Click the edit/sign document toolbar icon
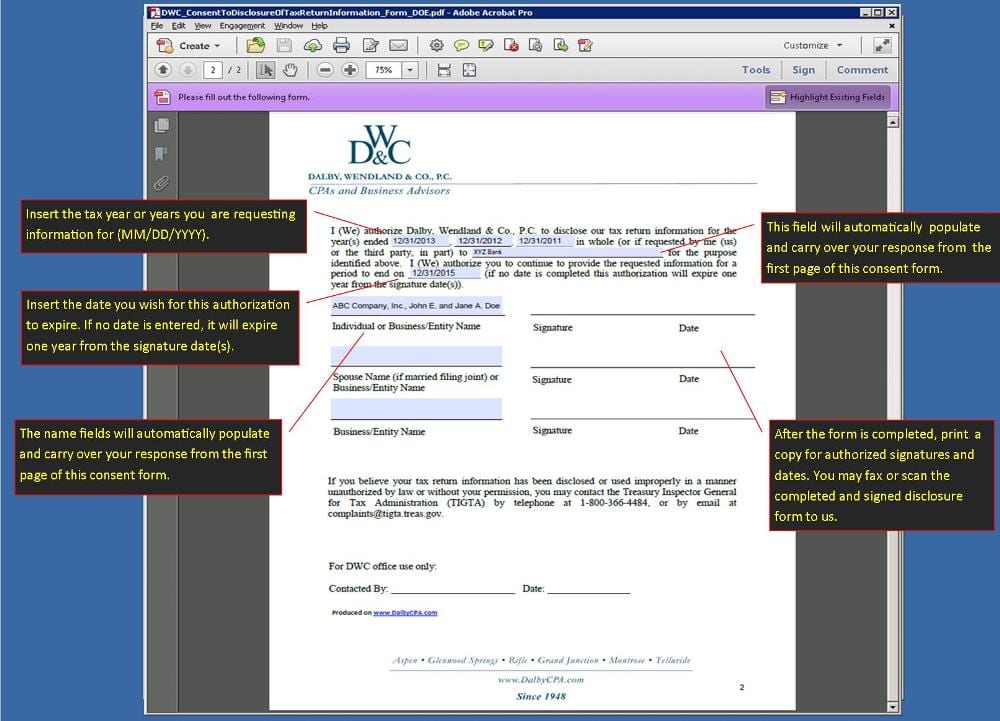 (x=371, y=45)
